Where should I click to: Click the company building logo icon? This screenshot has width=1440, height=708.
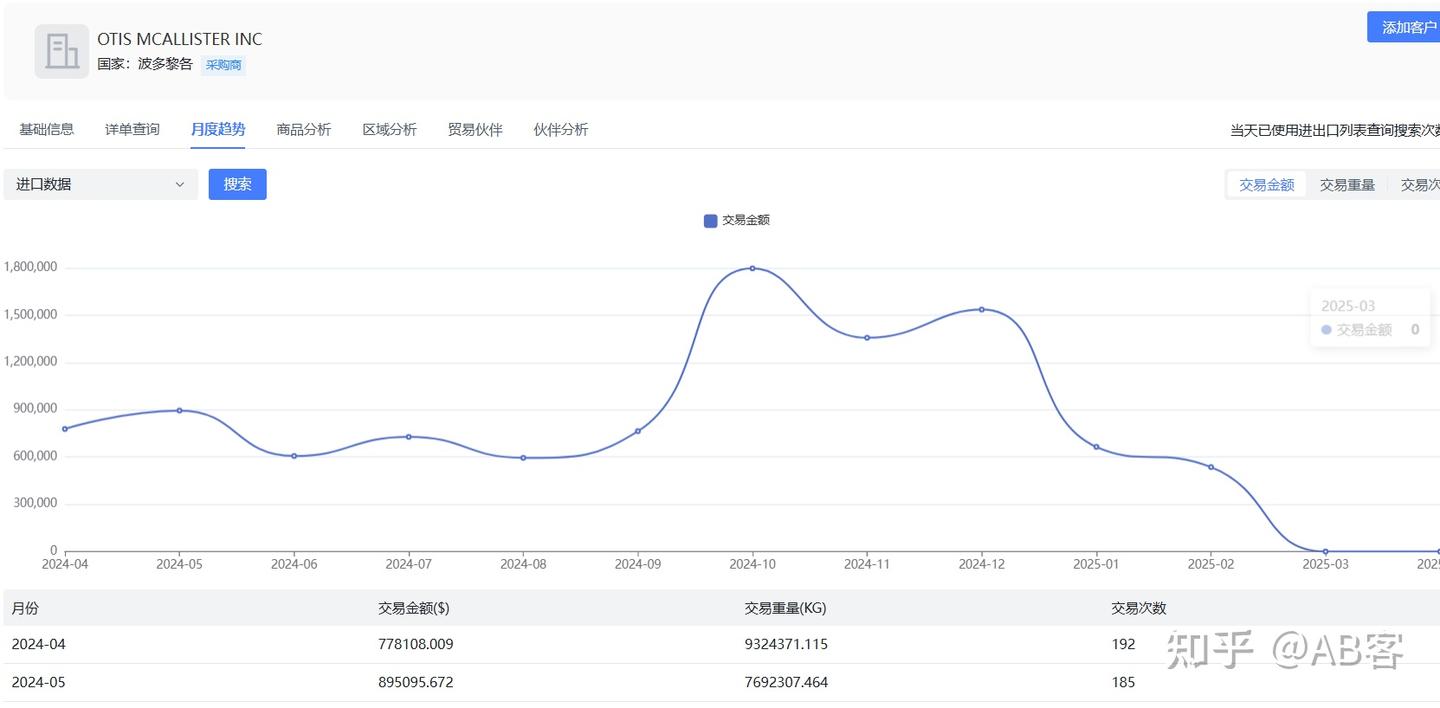[x=61, y=51]
